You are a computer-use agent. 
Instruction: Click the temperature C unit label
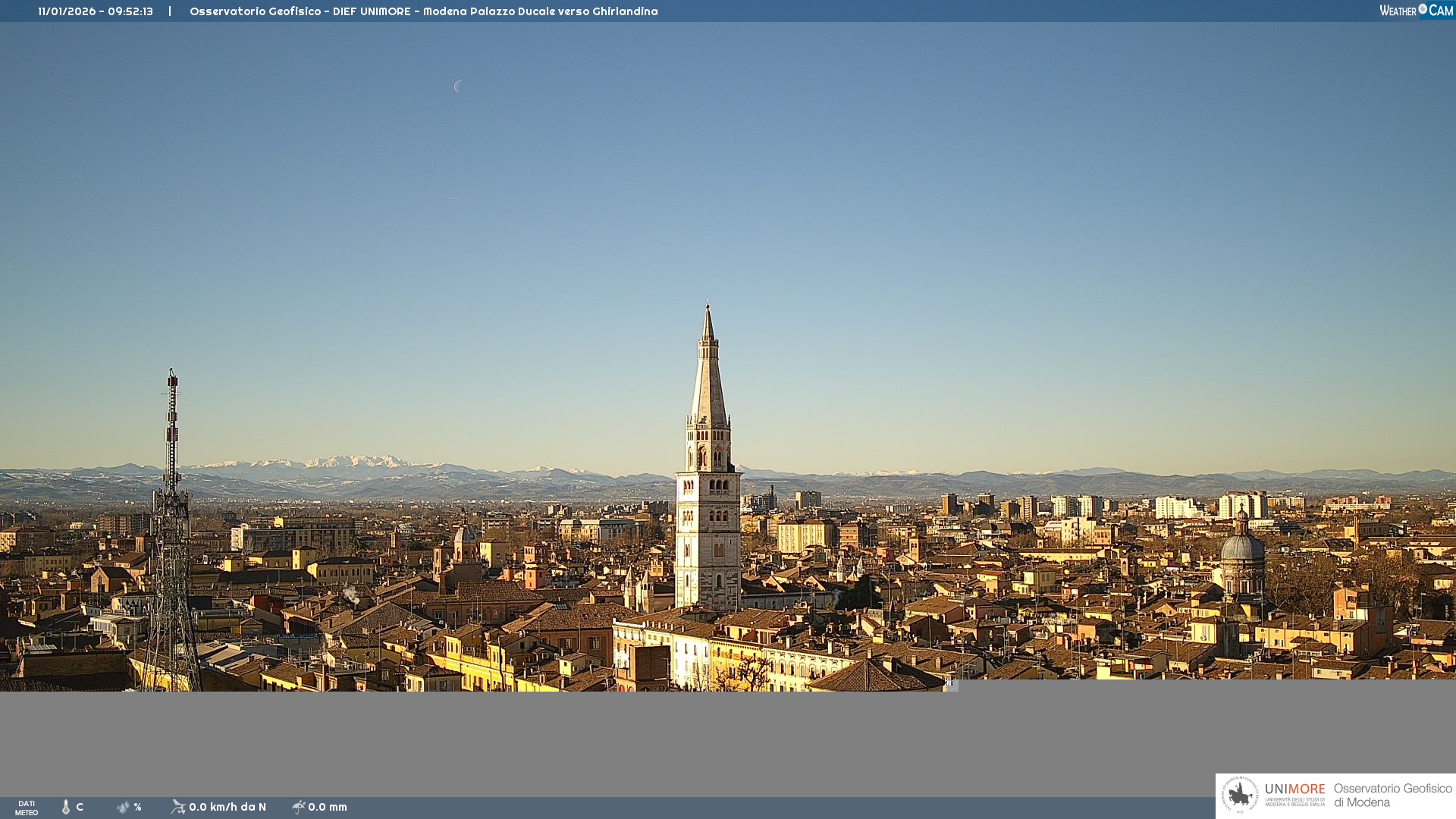point(80,807)
